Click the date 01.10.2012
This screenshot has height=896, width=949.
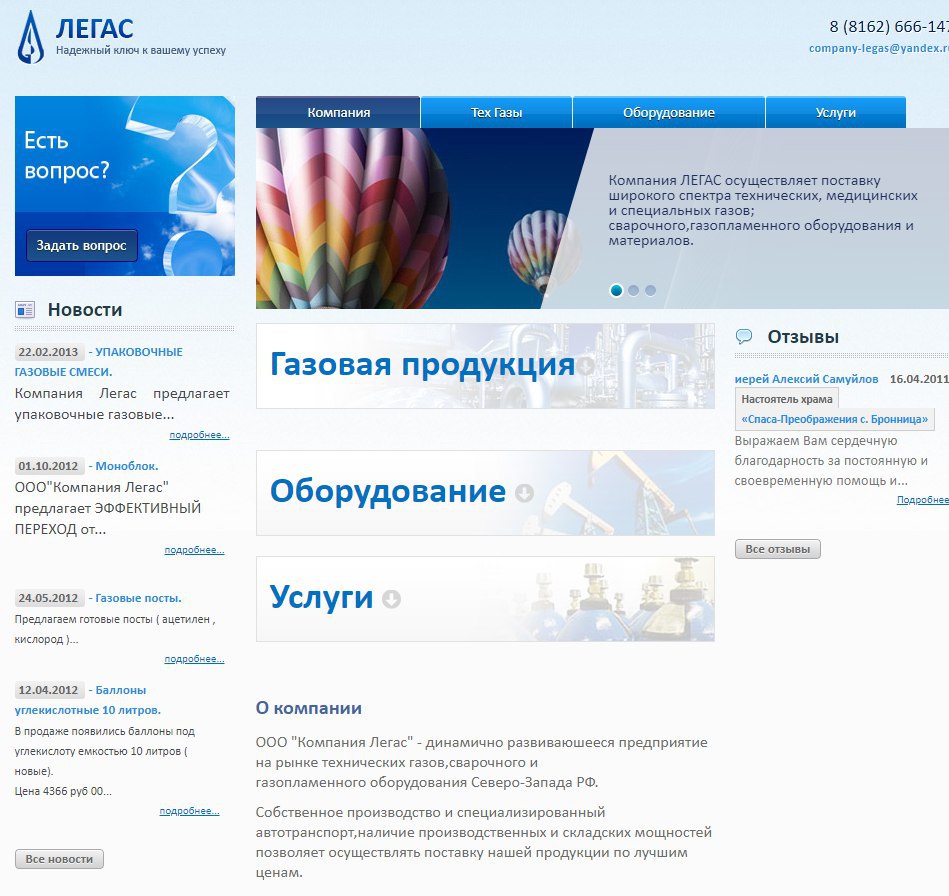point(48,466)
